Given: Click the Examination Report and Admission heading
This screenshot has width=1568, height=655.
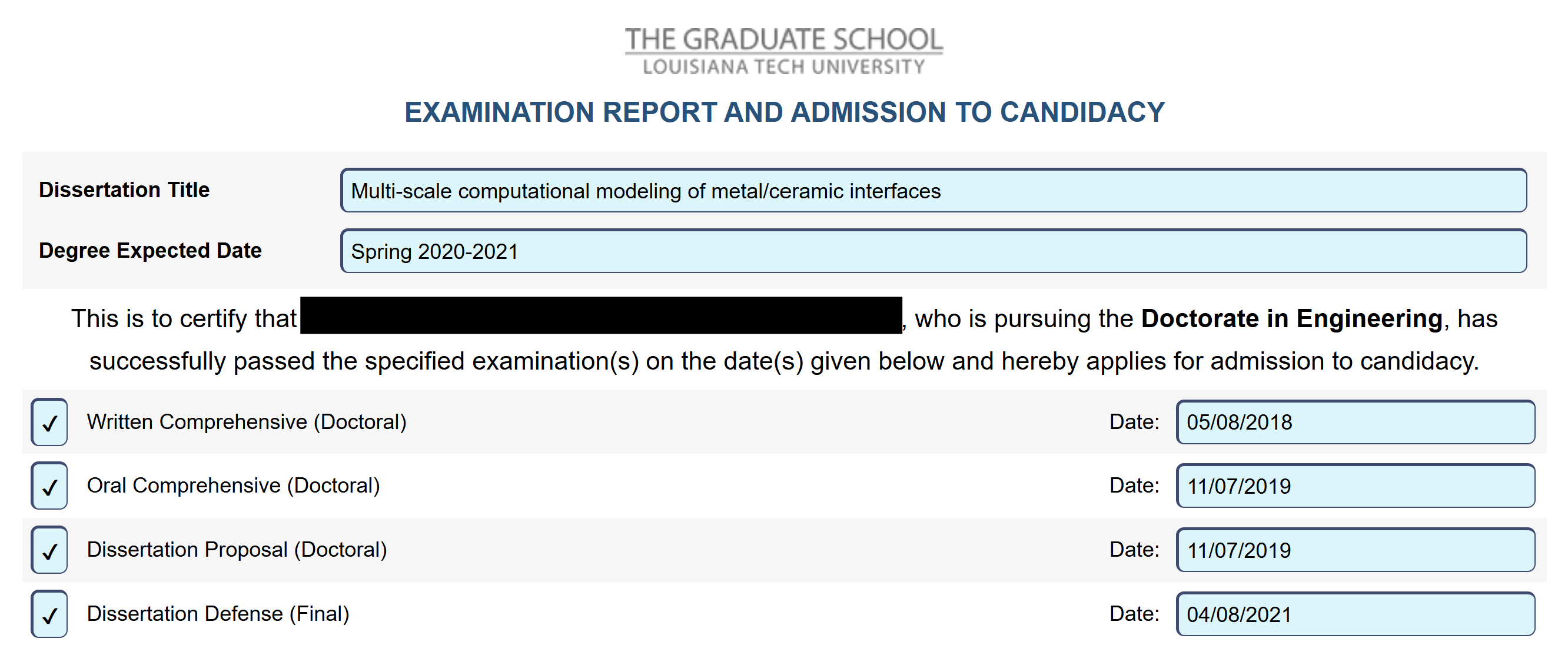Looking at the screenshot, I should coord(784,112).
